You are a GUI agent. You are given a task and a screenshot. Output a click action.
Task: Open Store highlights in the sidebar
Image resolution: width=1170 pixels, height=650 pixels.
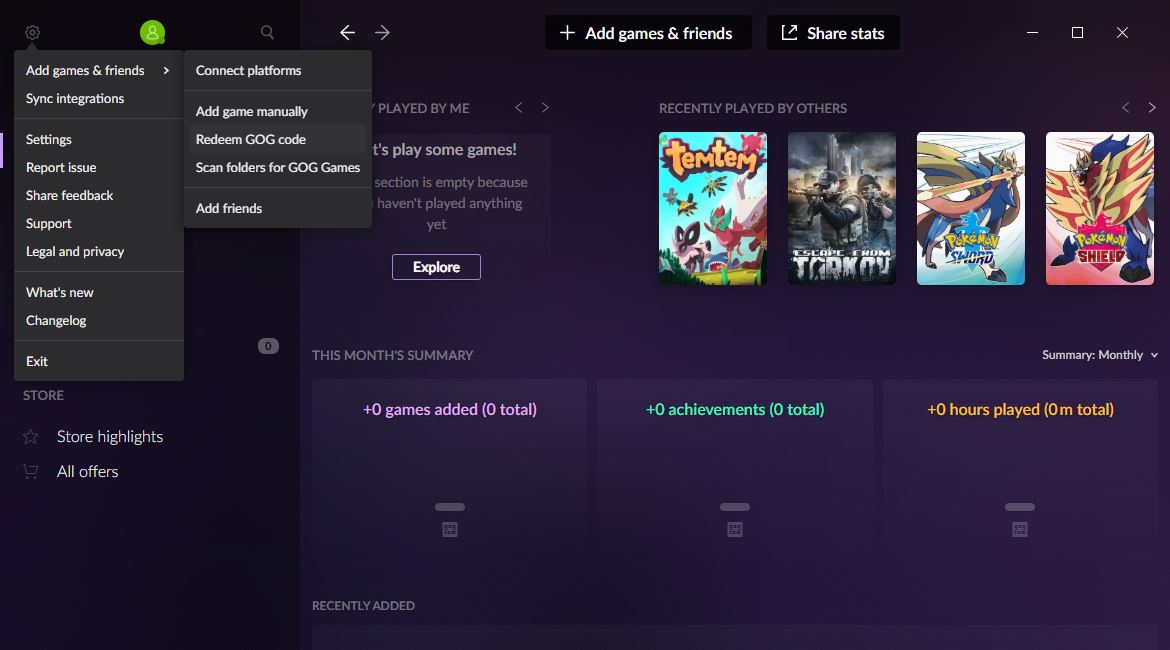tap(110, 437)
